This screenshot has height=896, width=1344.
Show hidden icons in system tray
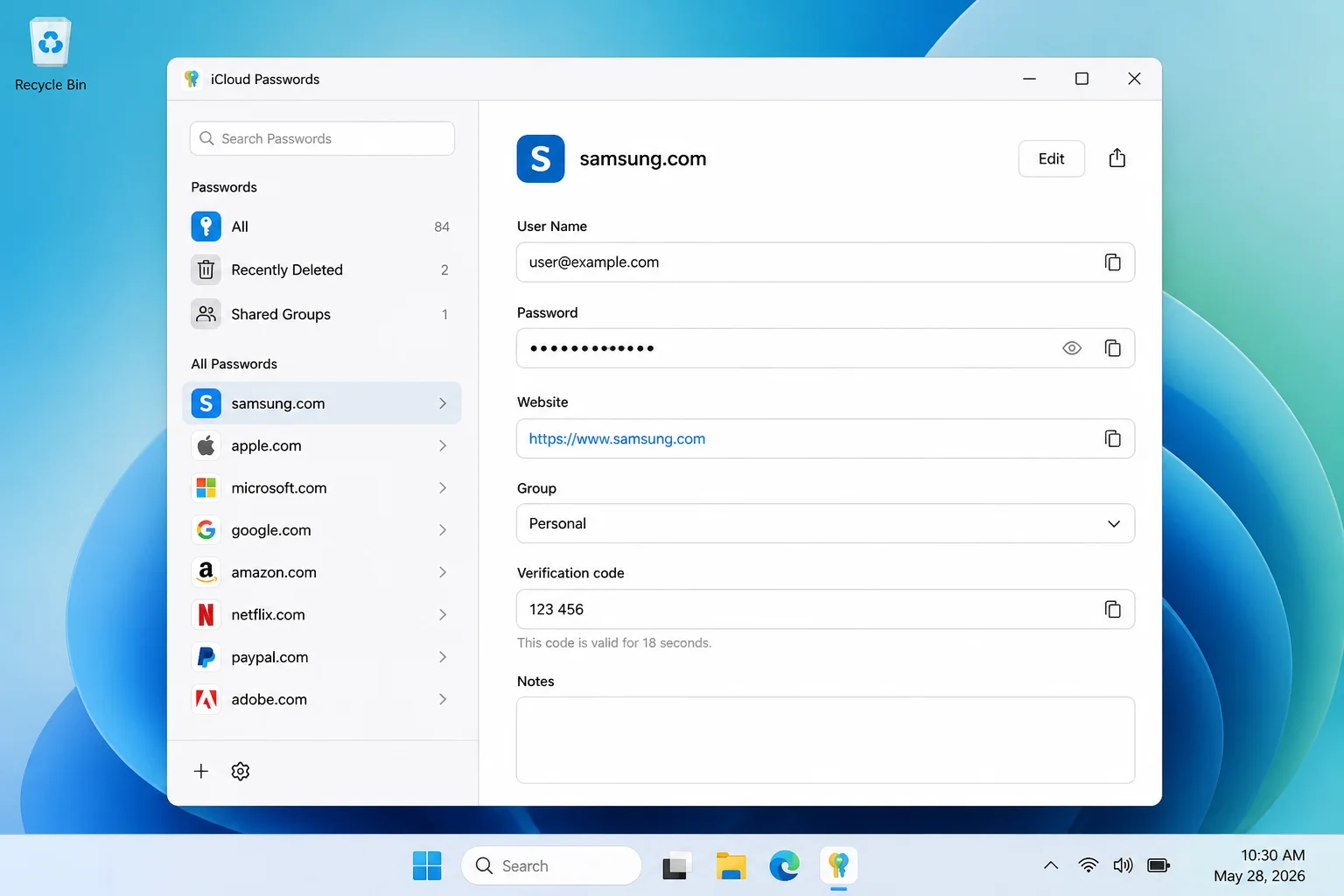coord(1051,865)
